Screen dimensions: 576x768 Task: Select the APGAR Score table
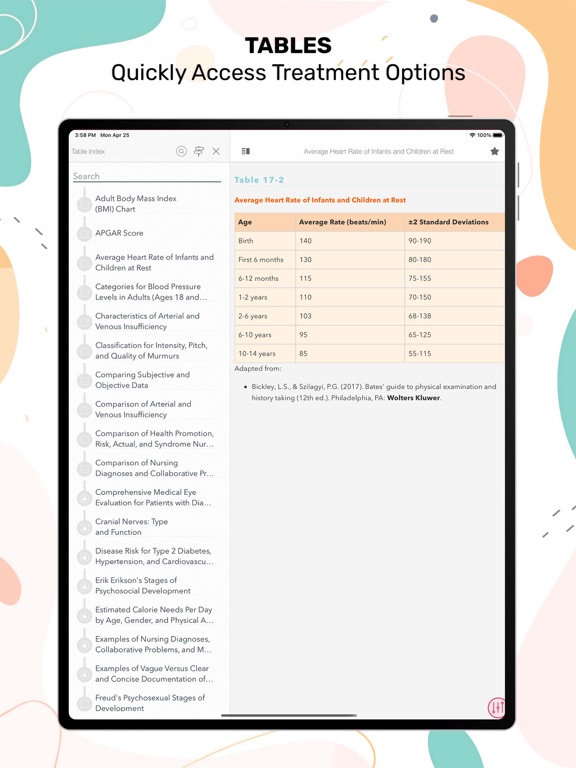pyautogui.click(x=119, y=233)
